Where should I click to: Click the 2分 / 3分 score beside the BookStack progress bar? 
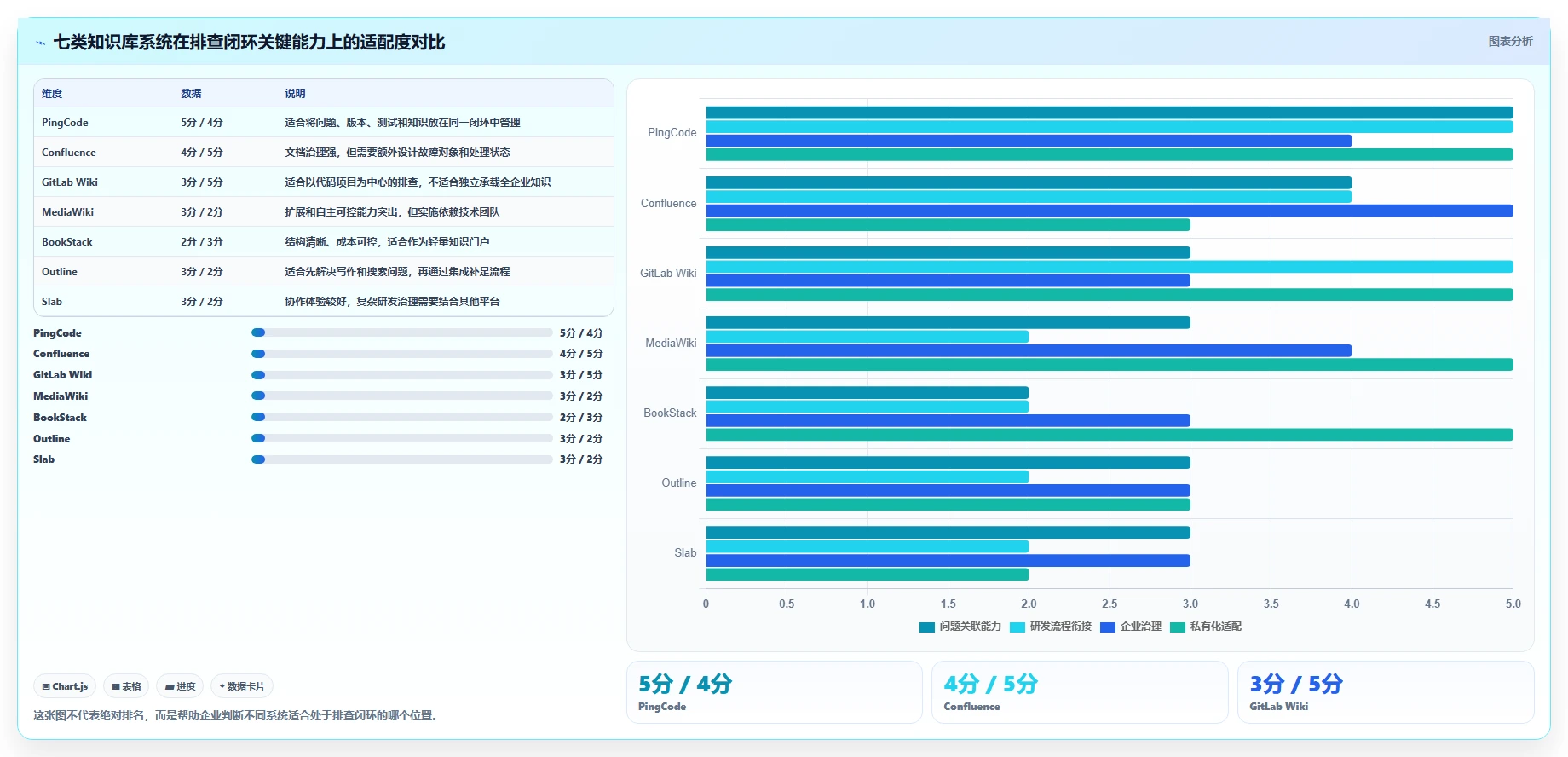click(581, 418)
